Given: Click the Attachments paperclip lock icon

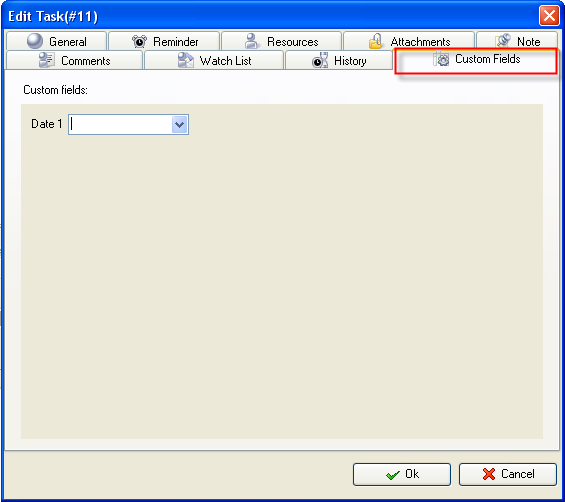Looking at the screenshot, I should 376,41.
